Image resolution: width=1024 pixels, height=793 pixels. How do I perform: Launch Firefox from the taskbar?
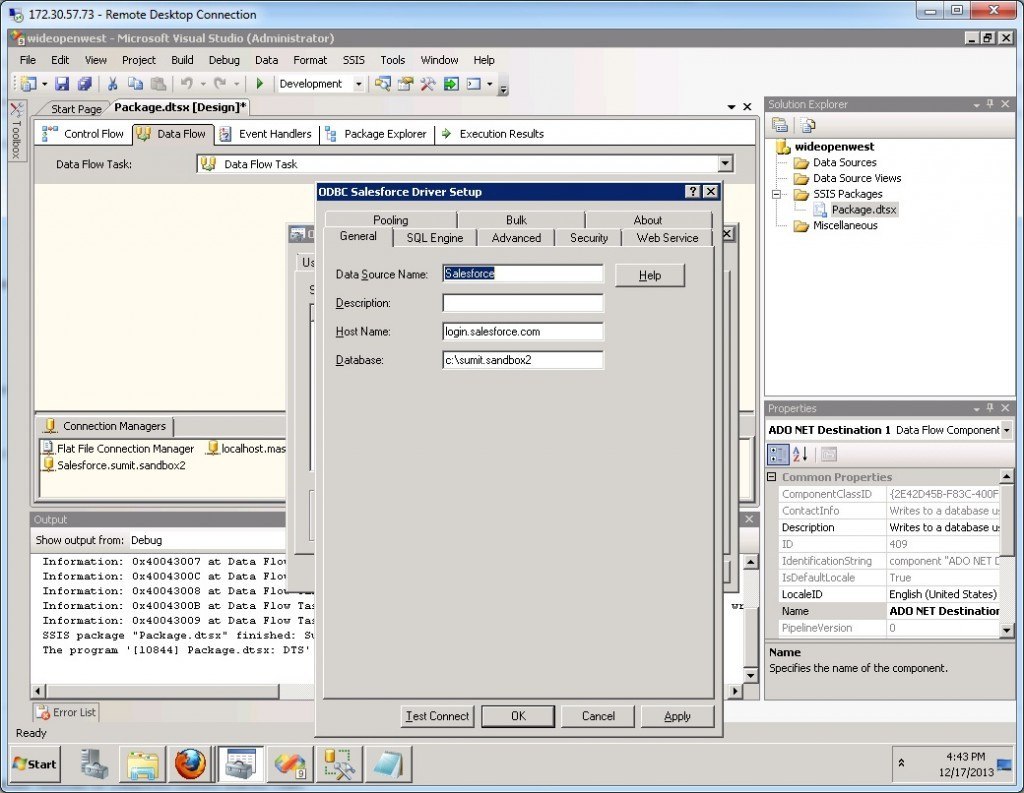(x=190, y=764)
